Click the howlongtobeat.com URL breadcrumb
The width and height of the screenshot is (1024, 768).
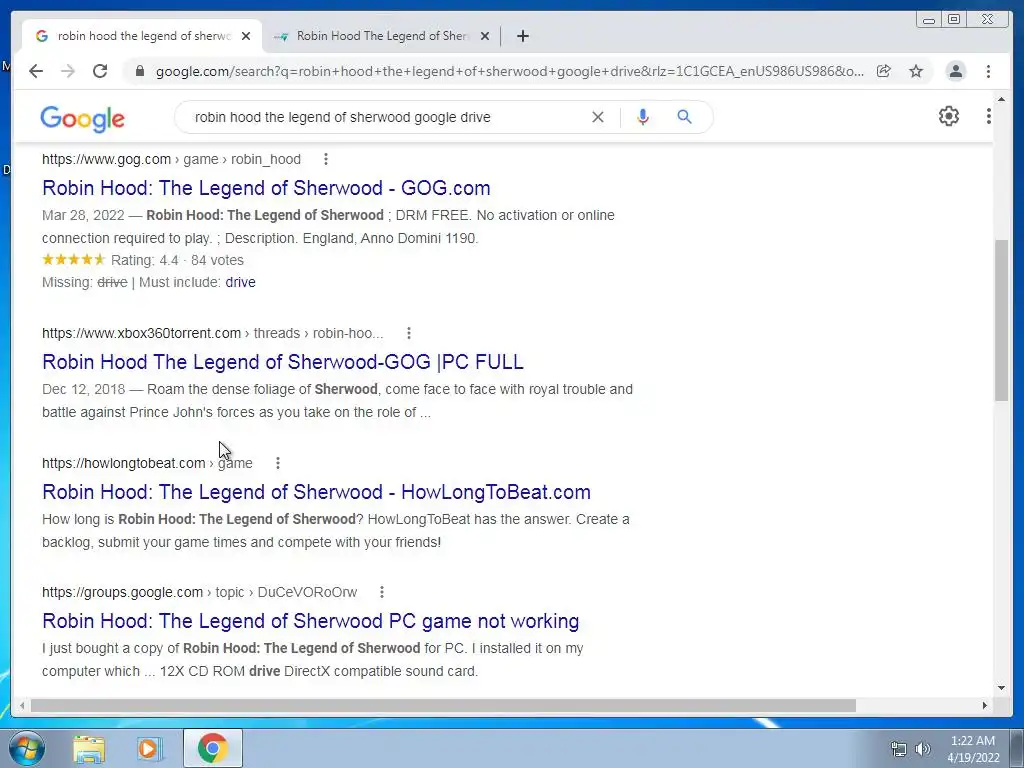tap(147, 463)
